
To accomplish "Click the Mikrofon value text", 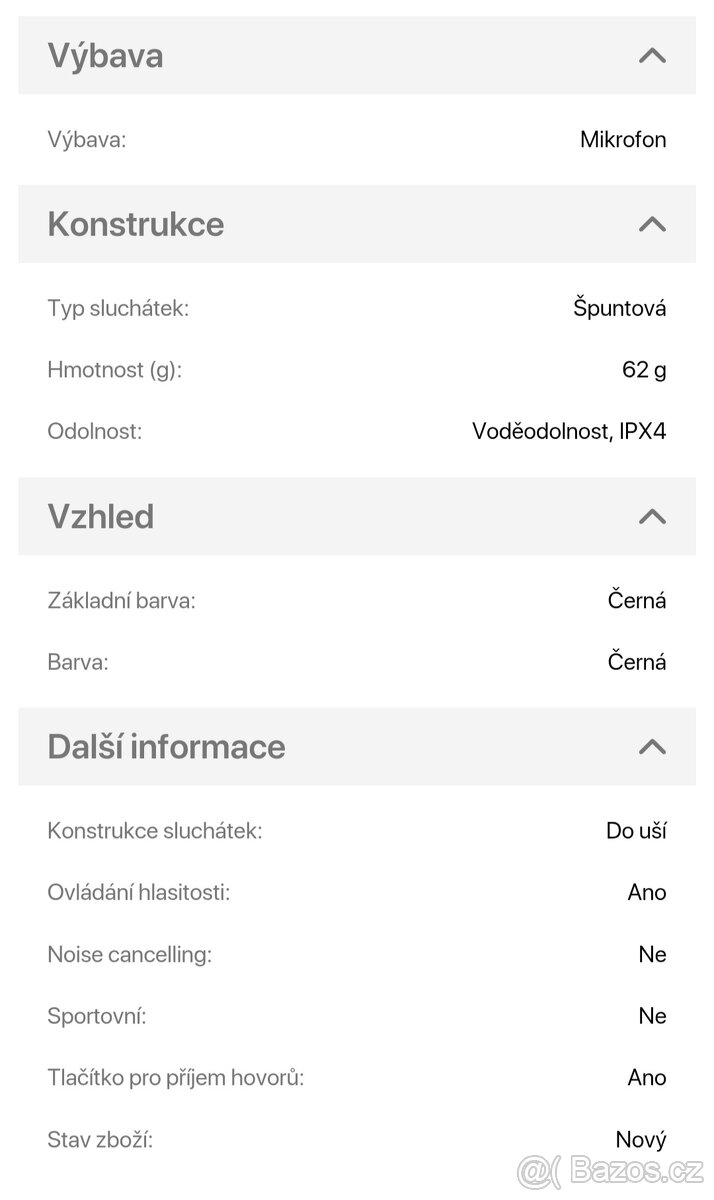I will coord(623,139).
